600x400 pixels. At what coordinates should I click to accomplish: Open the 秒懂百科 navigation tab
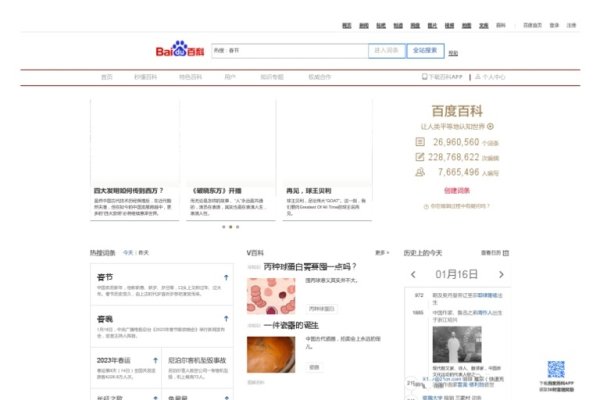(145, 77)
